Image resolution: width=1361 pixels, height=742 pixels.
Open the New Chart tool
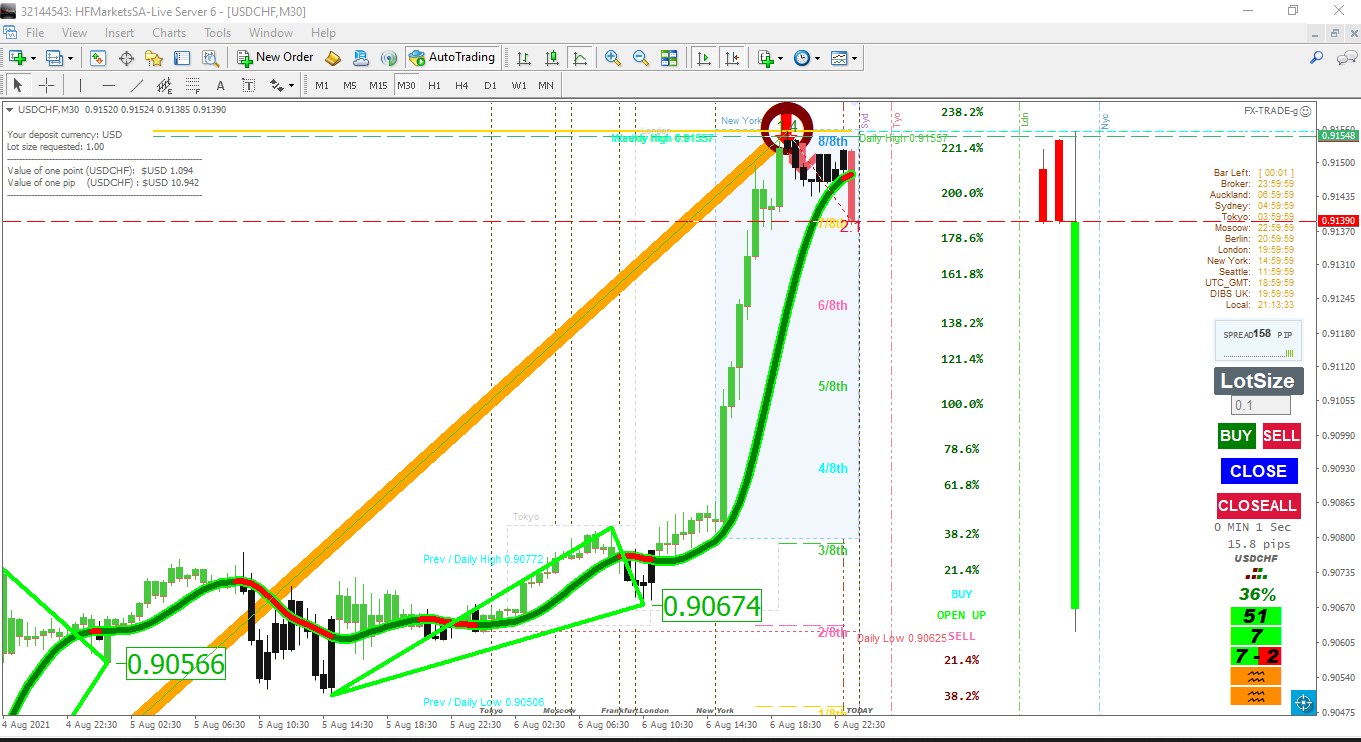pyautogui.click(x=17, y=58)
